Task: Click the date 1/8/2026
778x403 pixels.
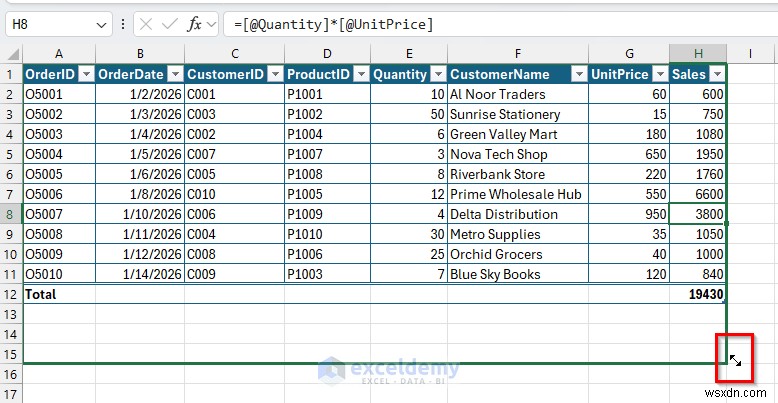Action: coord(140,194)
